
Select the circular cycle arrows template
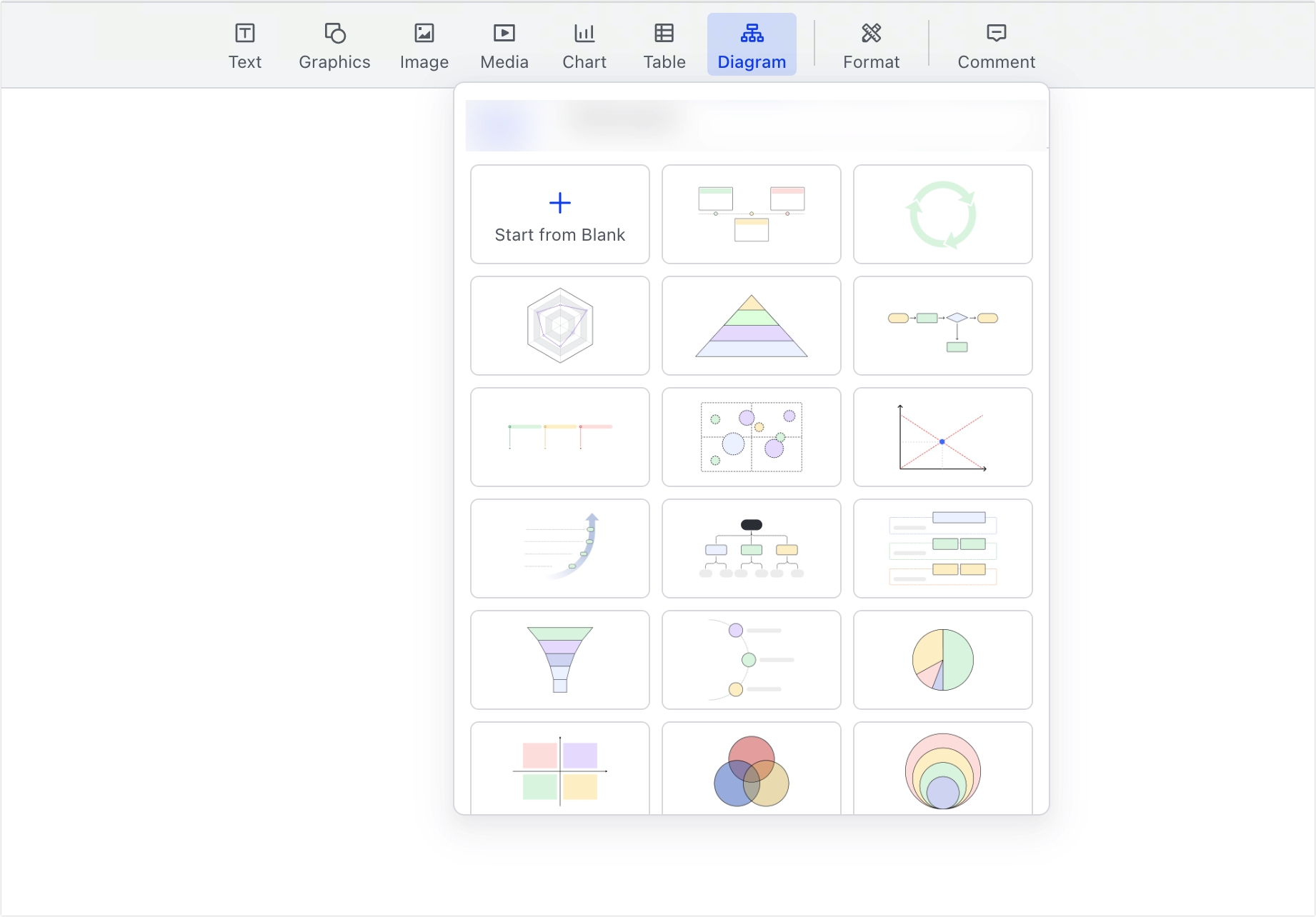pyautogui.click(x=943, y=214)
